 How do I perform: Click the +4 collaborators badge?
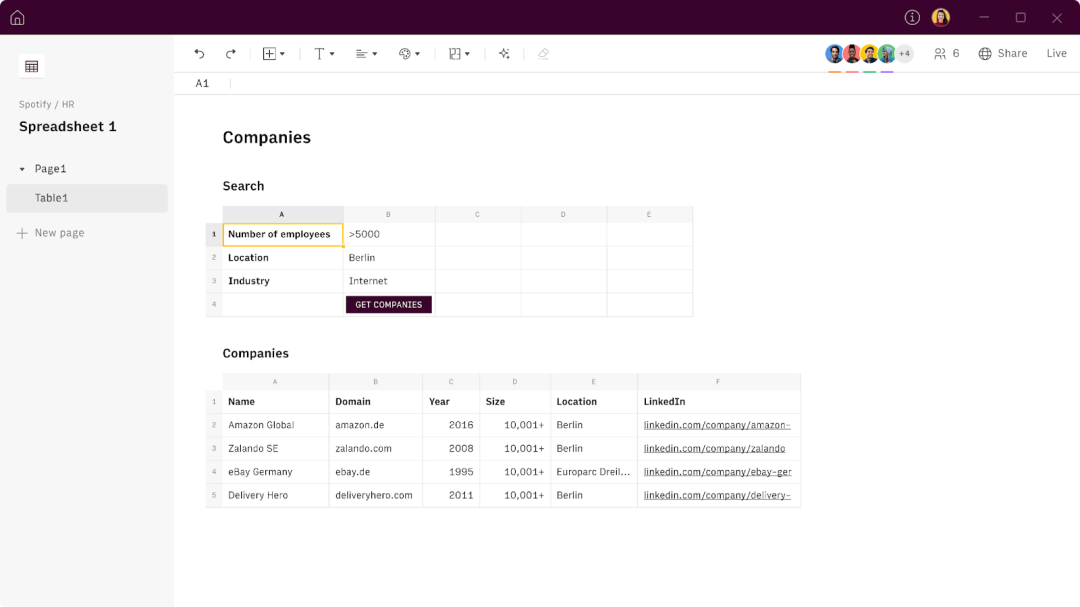click(x=905, y=54)
